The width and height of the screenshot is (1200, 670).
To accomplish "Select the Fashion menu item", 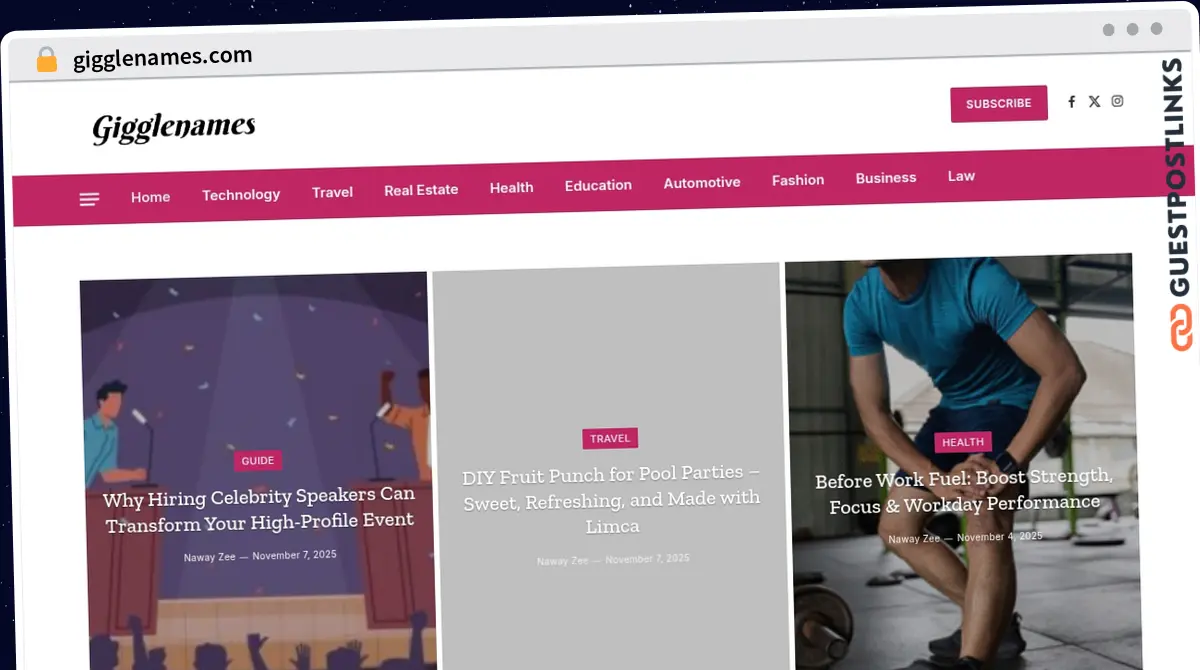I will [798, 180].
